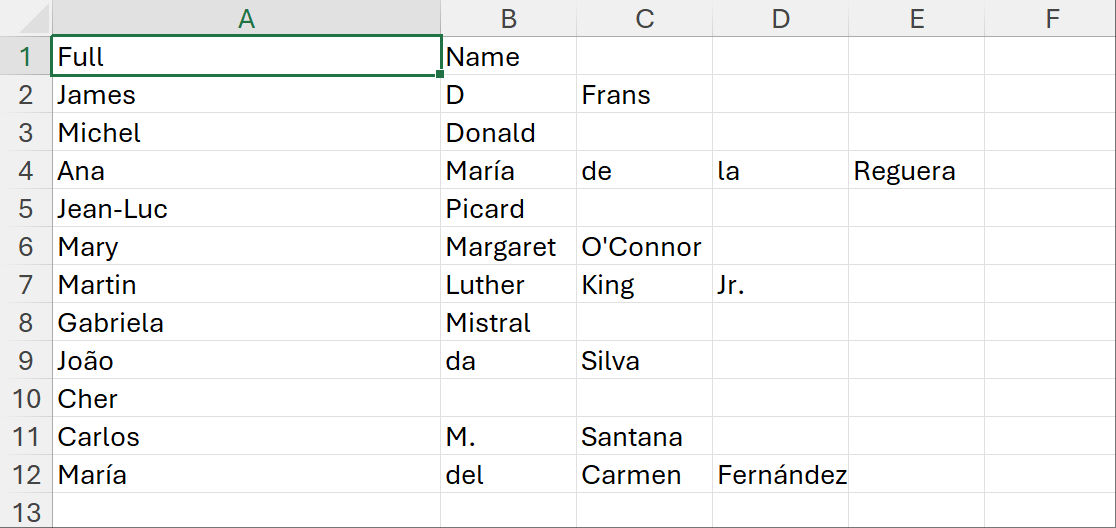Click the cell with "Mistral"
Viewport: 1116px width, 528px height.
pyautogui.click(x=508, y=323)
